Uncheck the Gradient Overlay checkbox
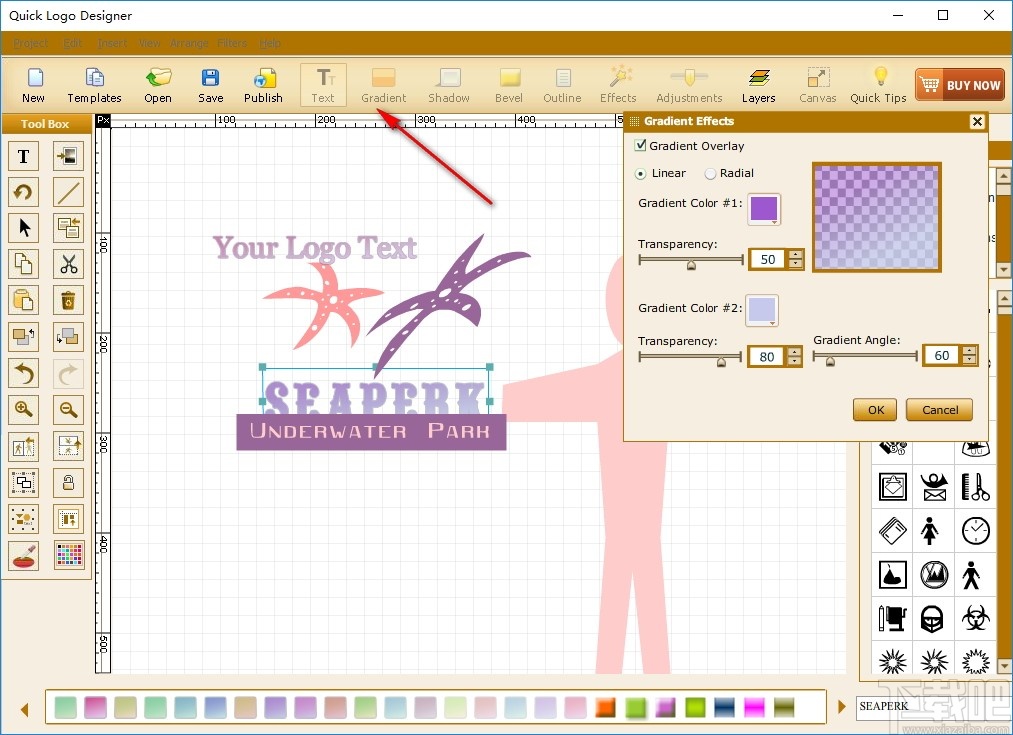 (638, 145)
